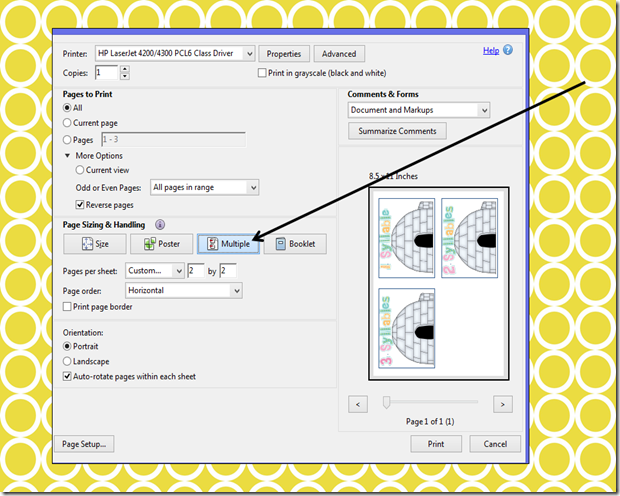Click the 2 Syllables preview thumbnail

click(x=469, y=238)
